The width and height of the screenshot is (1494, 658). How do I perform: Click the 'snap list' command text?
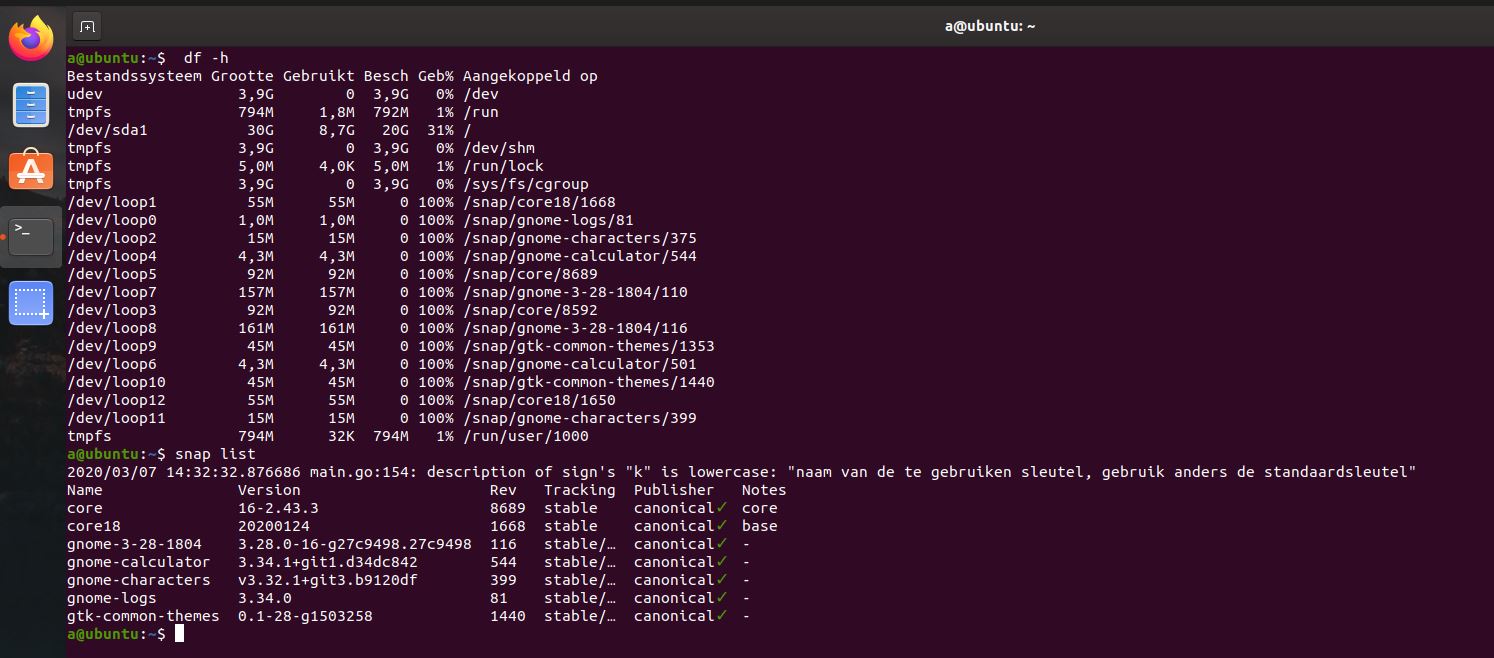[215, 454]
